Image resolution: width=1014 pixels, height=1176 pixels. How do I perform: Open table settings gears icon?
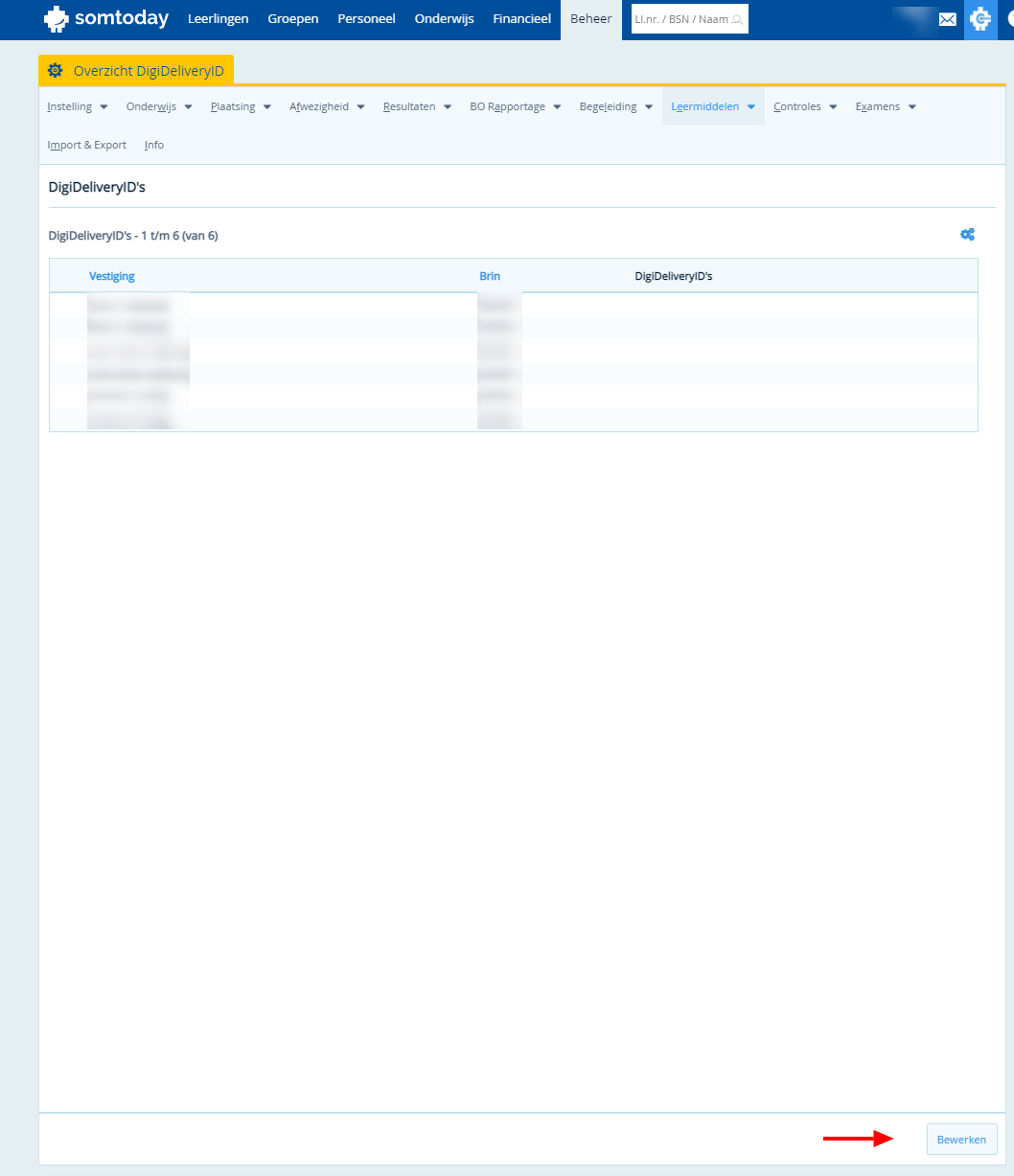pos(967,235)
